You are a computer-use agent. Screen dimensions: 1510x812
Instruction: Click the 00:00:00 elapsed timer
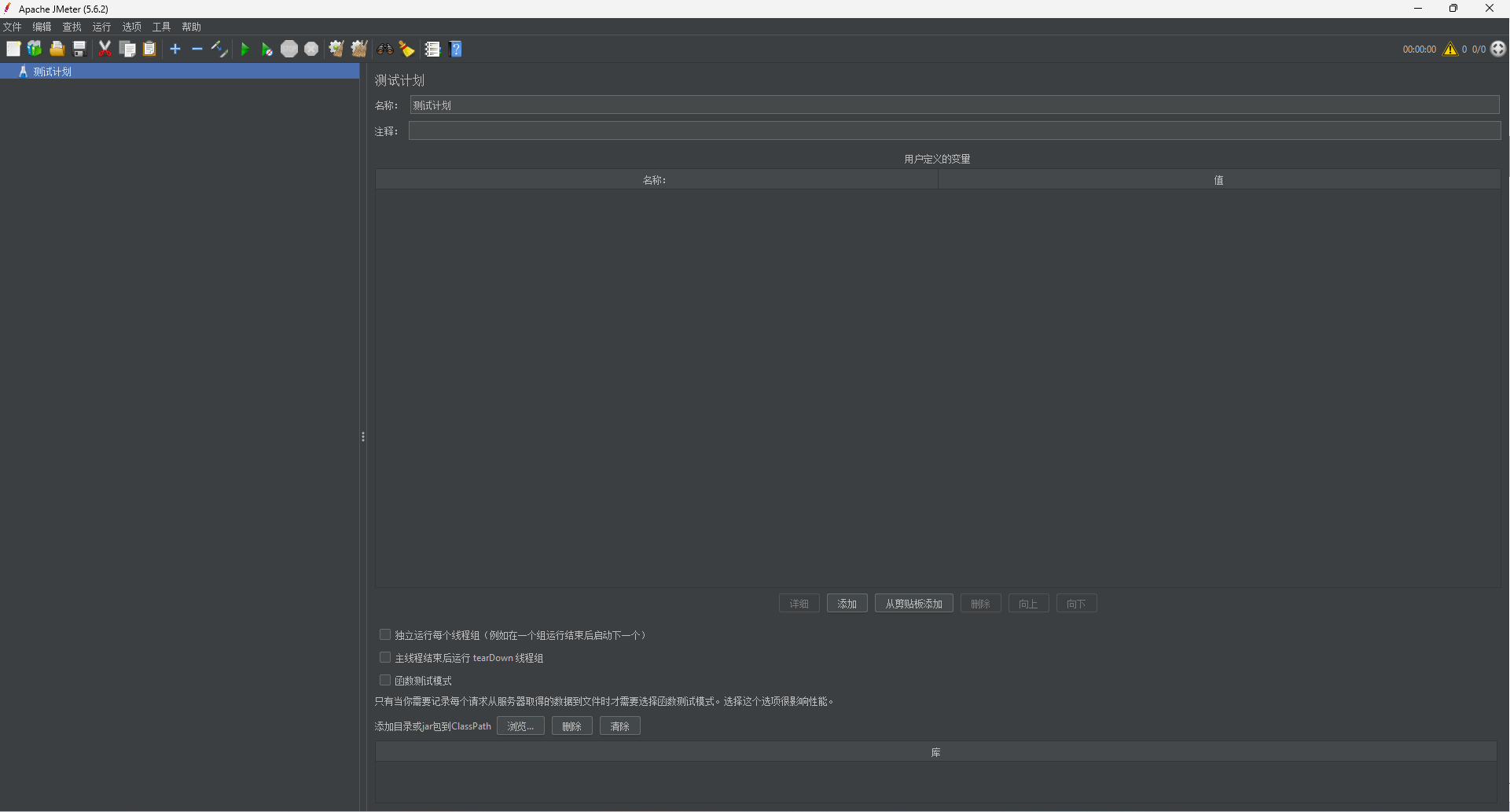pyautogui.click(x=1419, y=50)
